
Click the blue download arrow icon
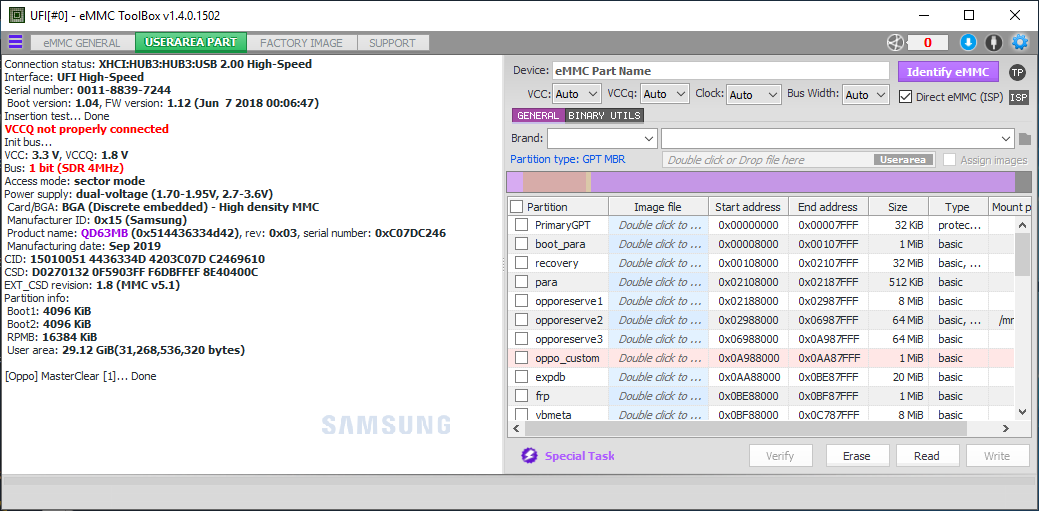tap(969, 43)
